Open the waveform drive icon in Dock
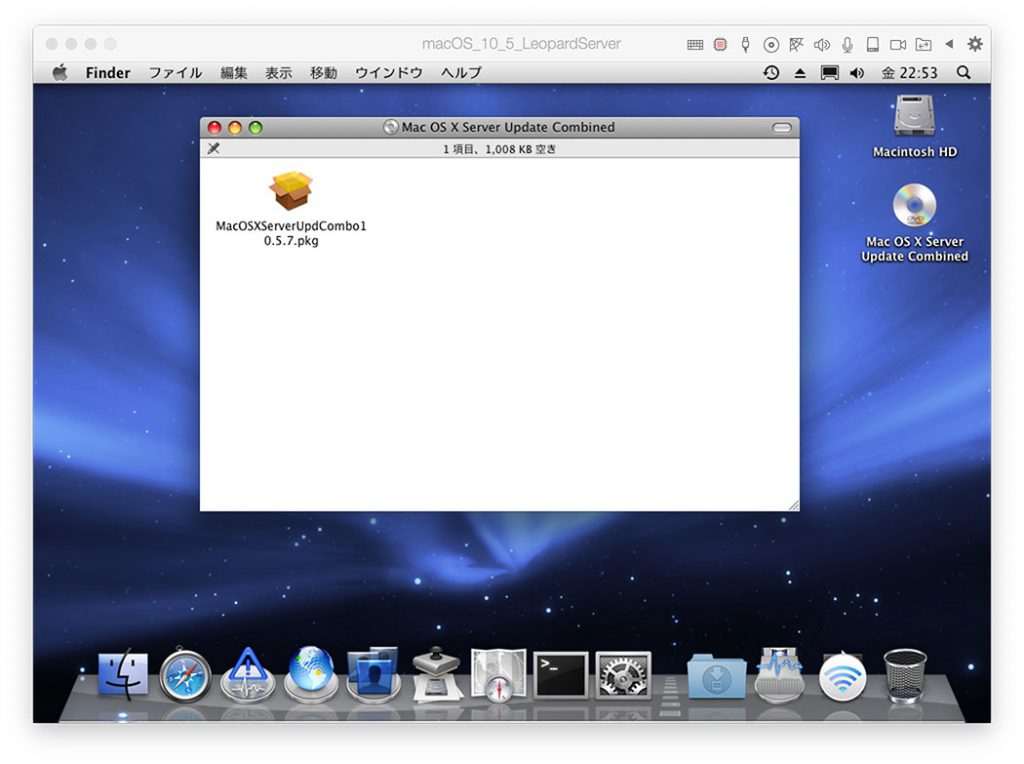 coord(778,675)
